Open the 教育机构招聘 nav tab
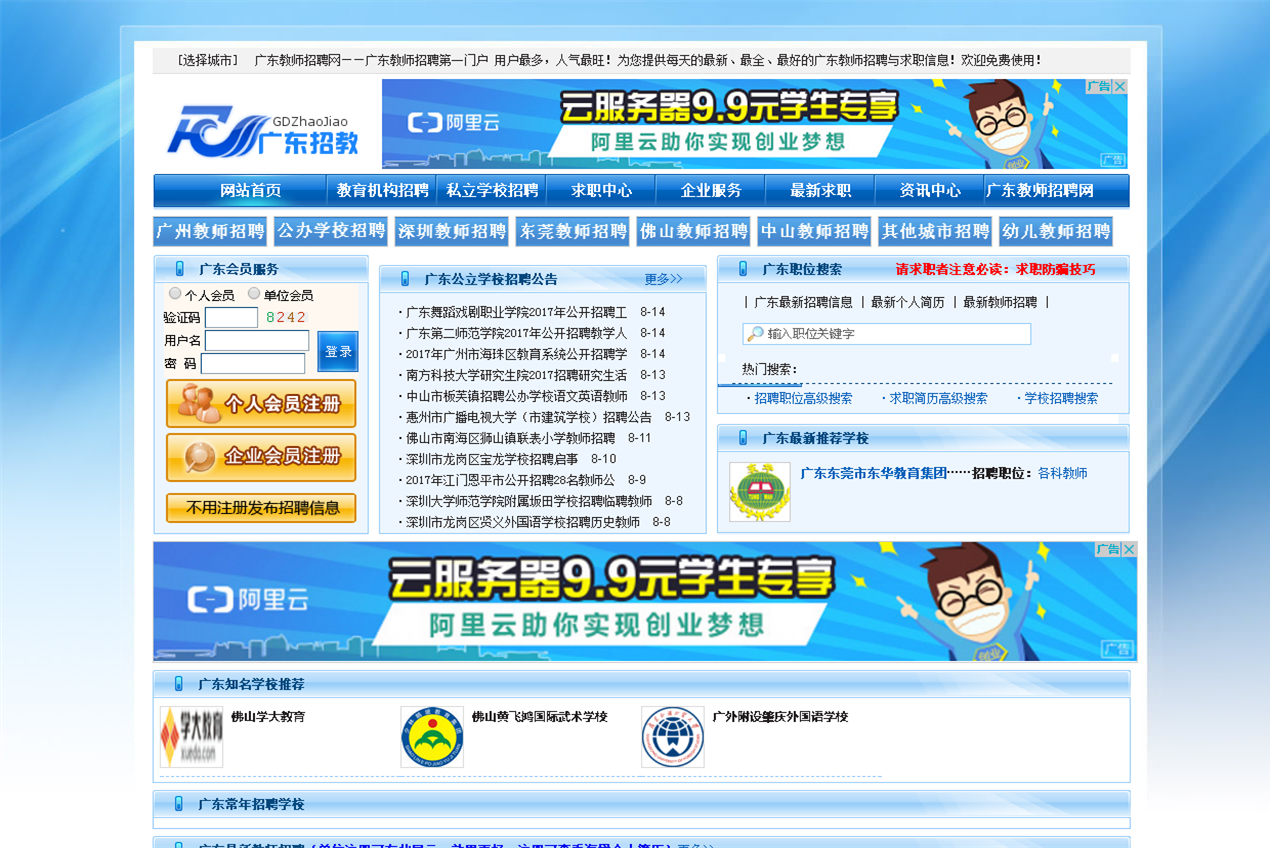This screenshot has height=848, width=1270. pos(382,191)
